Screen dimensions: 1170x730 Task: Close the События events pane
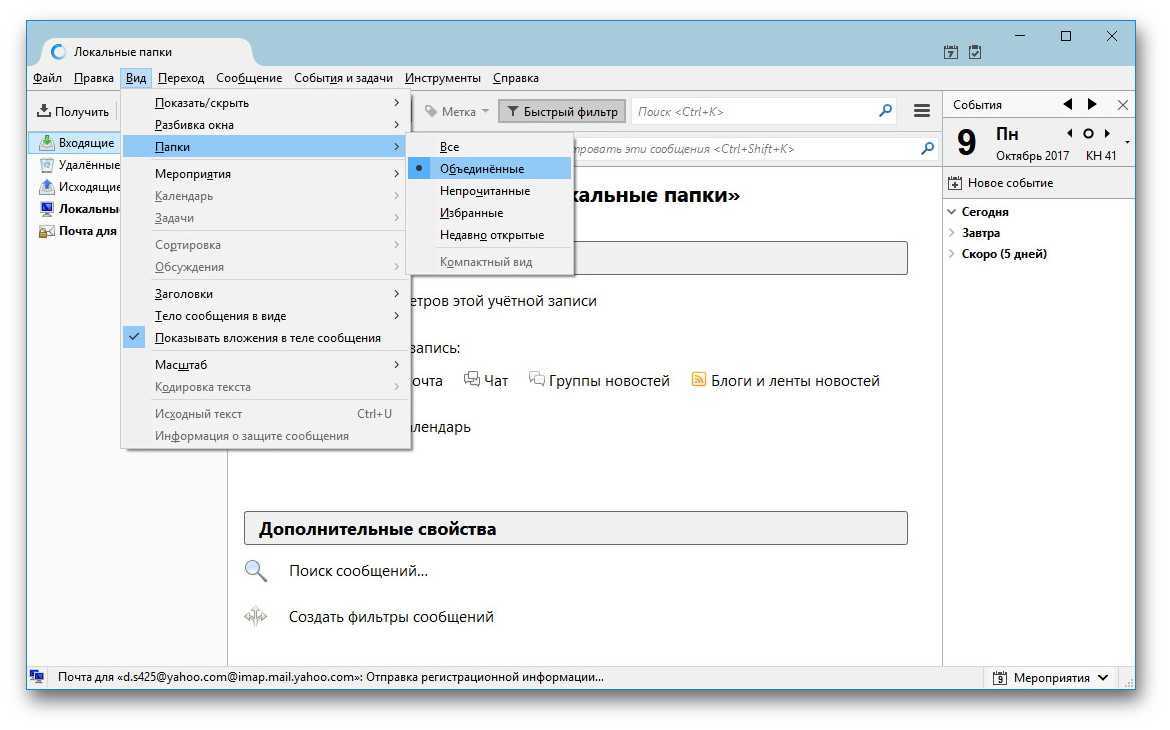click(1122, 105)
